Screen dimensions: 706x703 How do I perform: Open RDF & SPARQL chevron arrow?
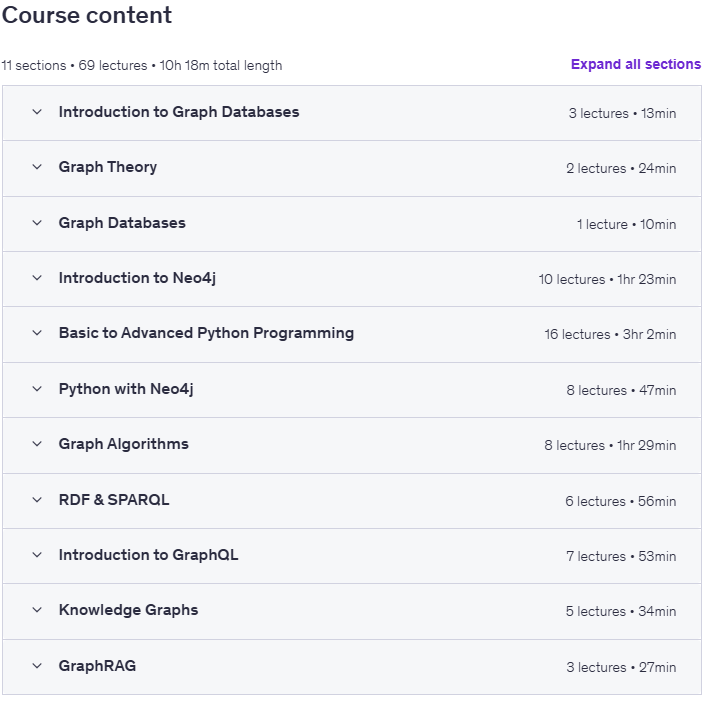click(x=37, y=500)
